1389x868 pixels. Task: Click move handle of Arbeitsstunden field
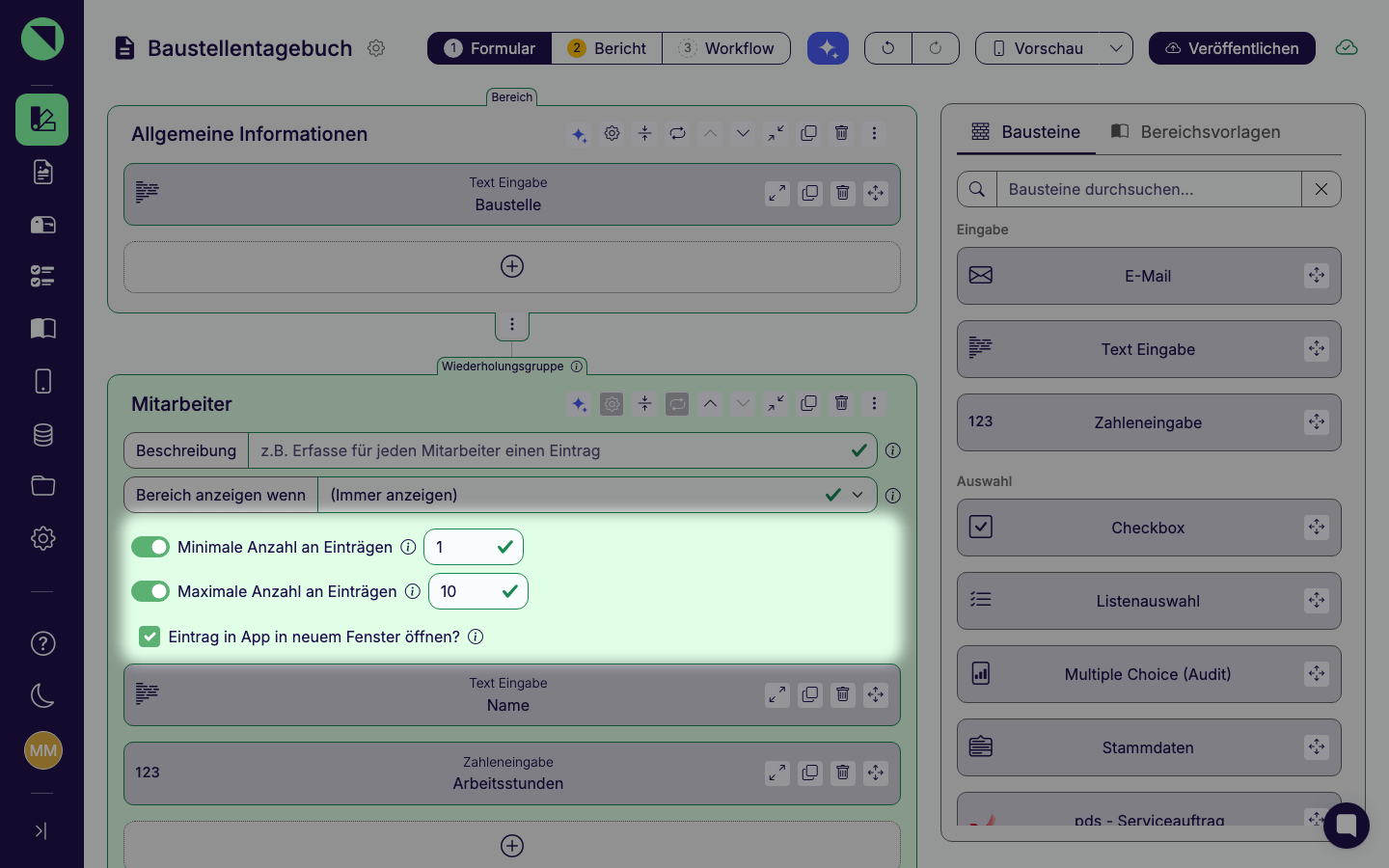click(876, 773)
